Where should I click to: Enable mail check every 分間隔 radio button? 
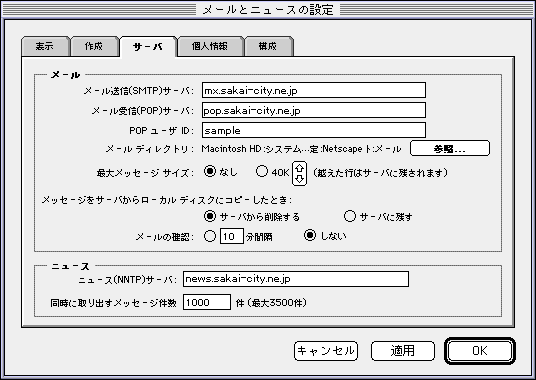pyautogui.click(x=210, y=236)
